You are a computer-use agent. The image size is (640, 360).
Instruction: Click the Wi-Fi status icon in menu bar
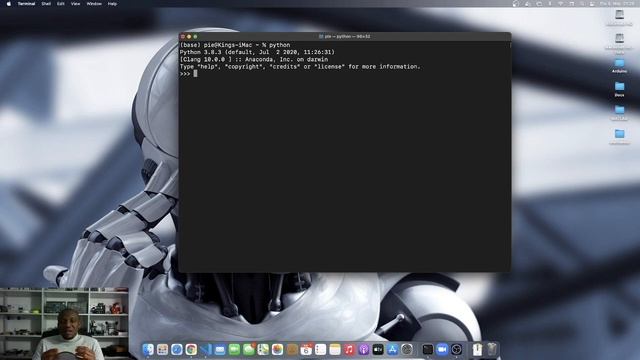click(561, 4)
